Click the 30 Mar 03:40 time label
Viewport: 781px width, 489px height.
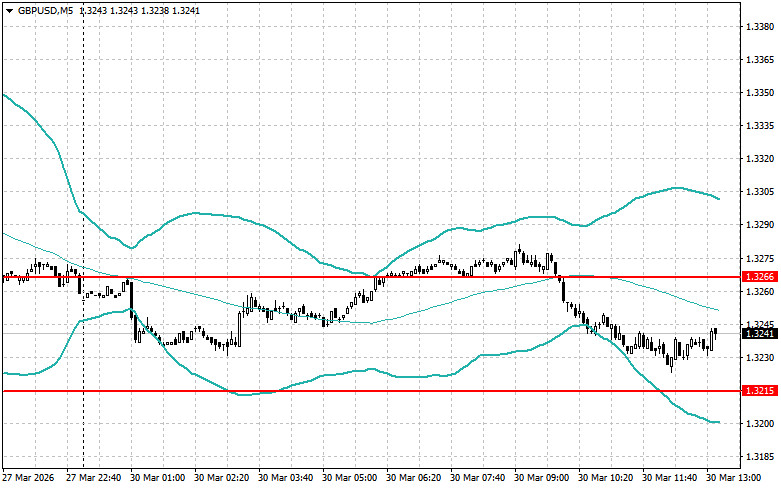point(285,478)
